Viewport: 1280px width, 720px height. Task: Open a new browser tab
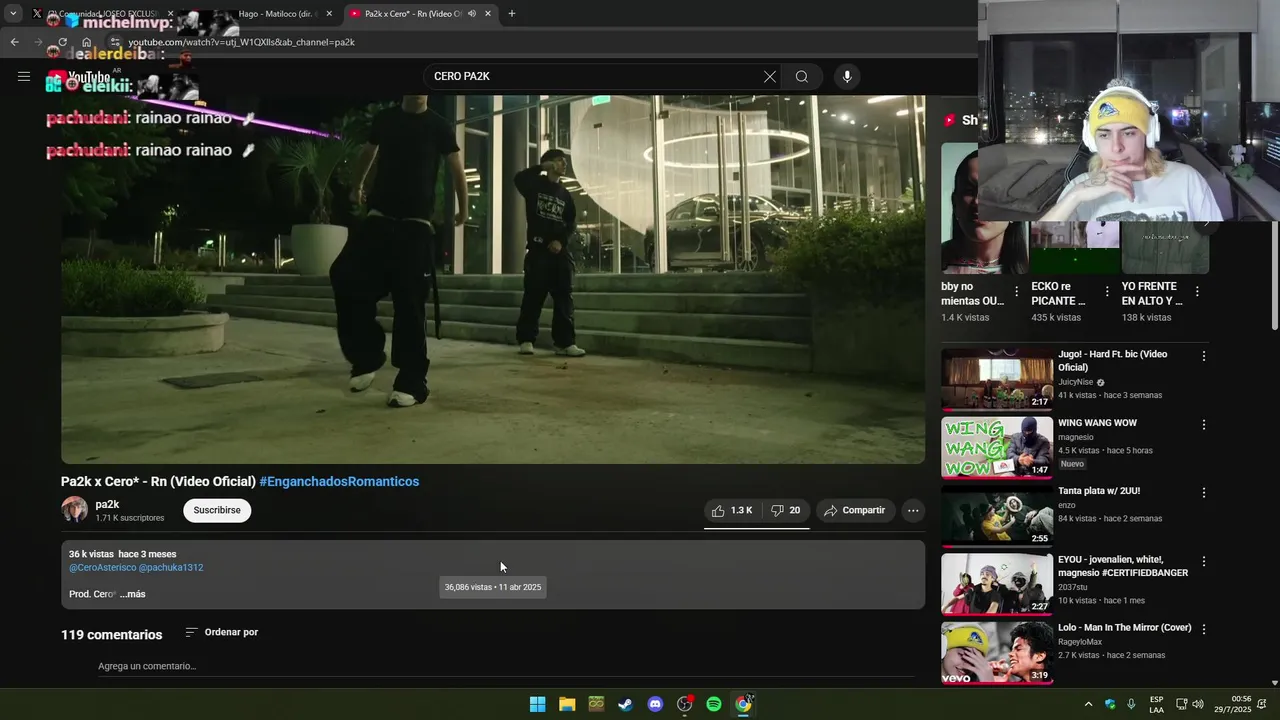pos(512,14)
